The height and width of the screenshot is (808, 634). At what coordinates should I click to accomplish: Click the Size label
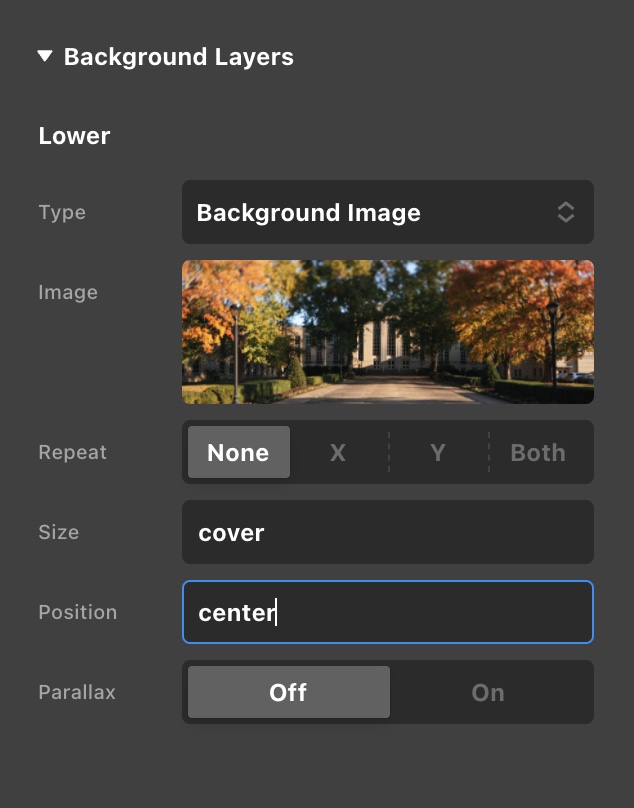[x=59, y=532]
